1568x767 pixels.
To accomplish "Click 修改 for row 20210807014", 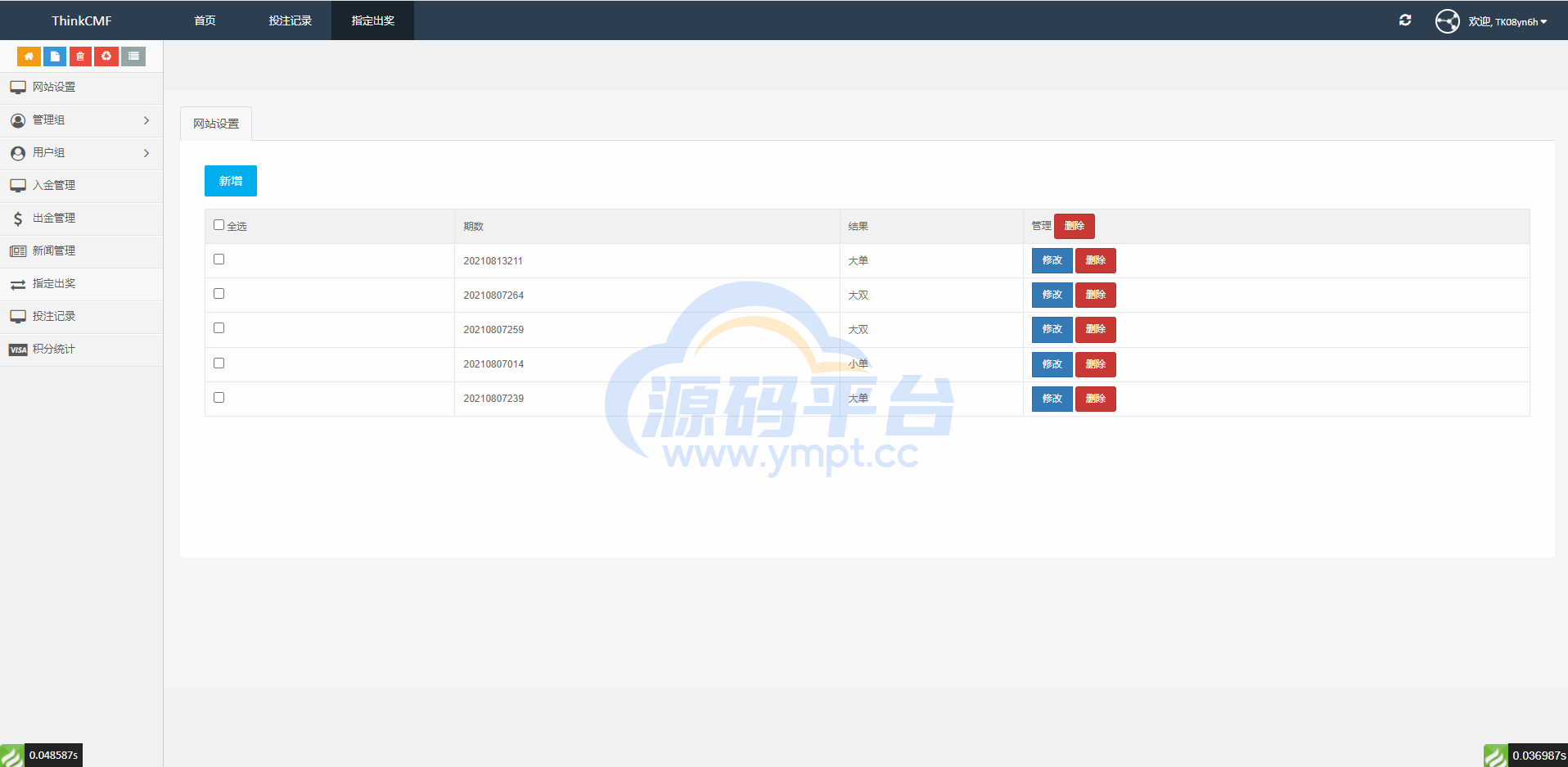I will click(x=1052, y=364).
